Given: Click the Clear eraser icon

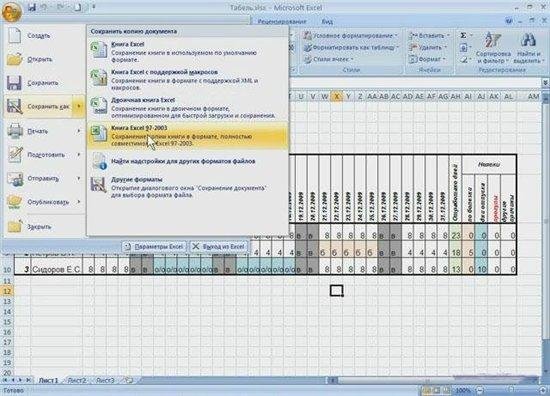Looking at the screenshot, I should tap(463, 60).
